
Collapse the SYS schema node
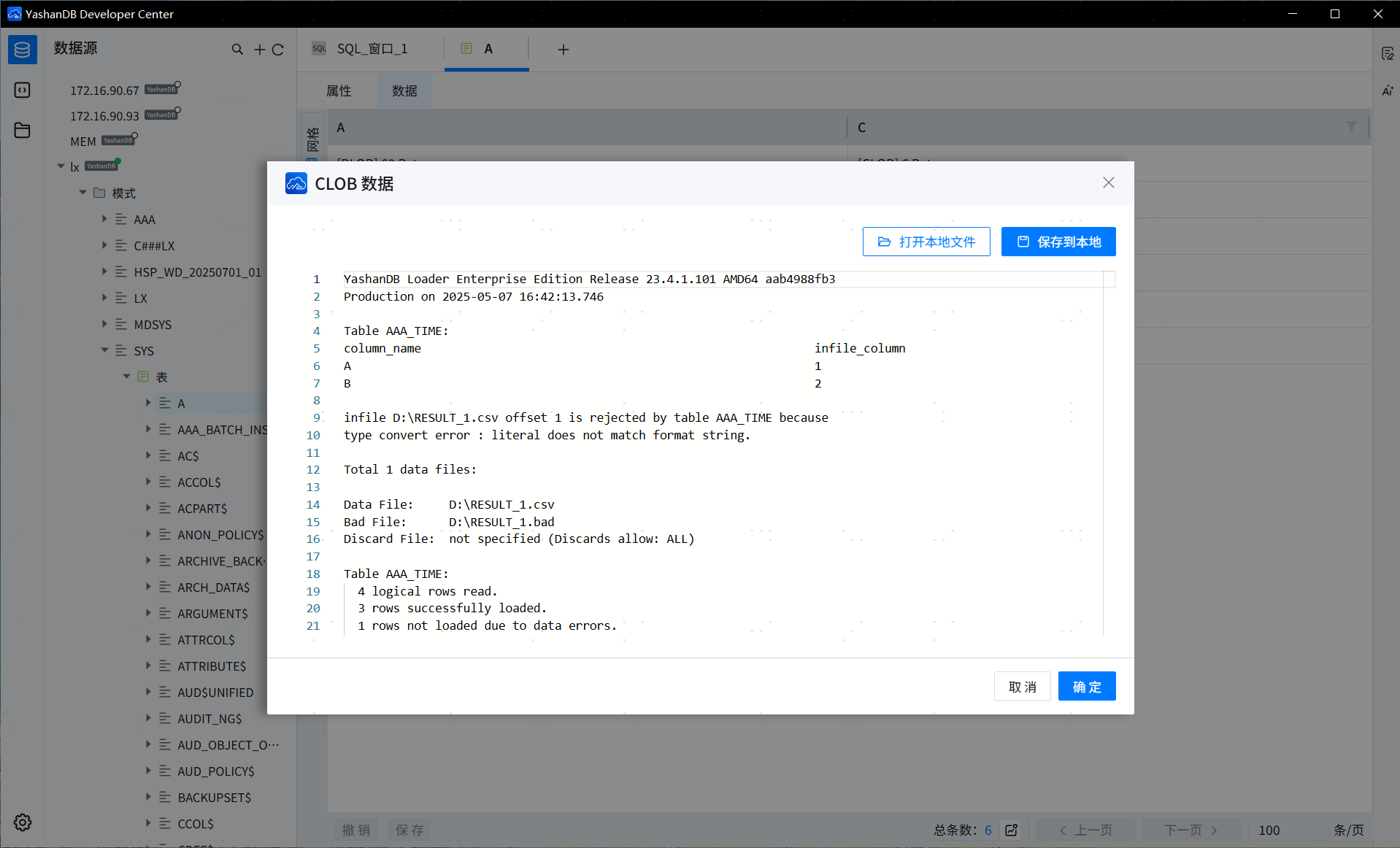coord(104,350)
